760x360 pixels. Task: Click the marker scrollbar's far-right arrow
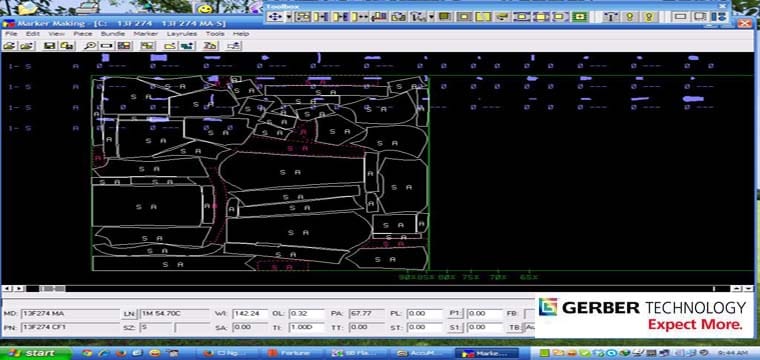[x=749, y=288]
